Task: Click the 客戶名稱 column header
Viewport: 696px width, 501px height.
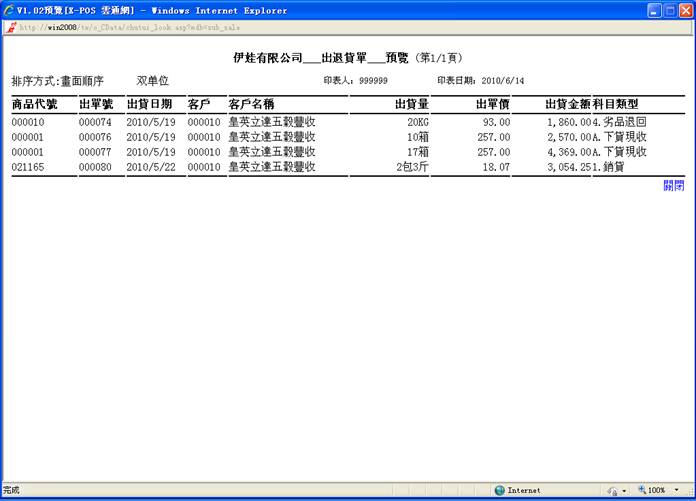Action: [x=251, y=104]
